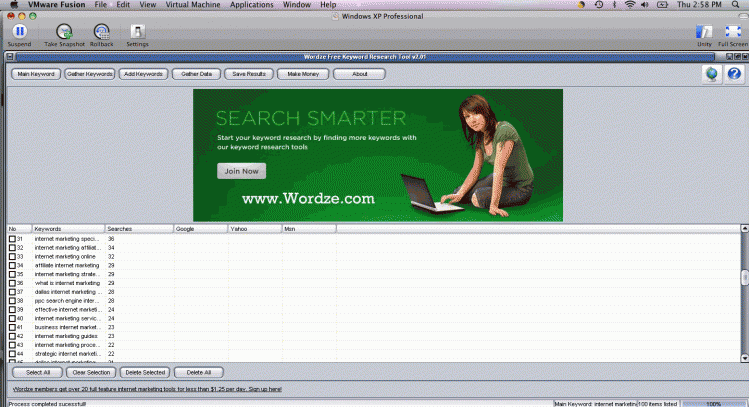
Task: Open the Help menu
Action: coord(328,4)
